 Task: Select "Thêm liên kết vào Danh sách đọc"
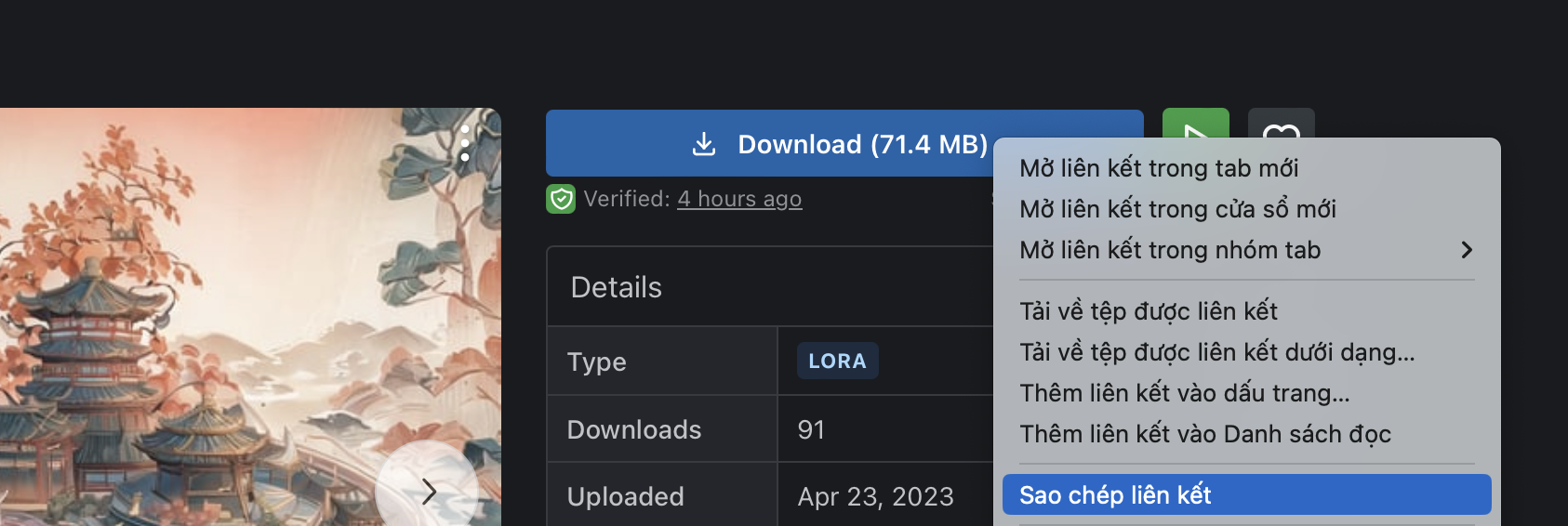click(x=1205, y=434)
